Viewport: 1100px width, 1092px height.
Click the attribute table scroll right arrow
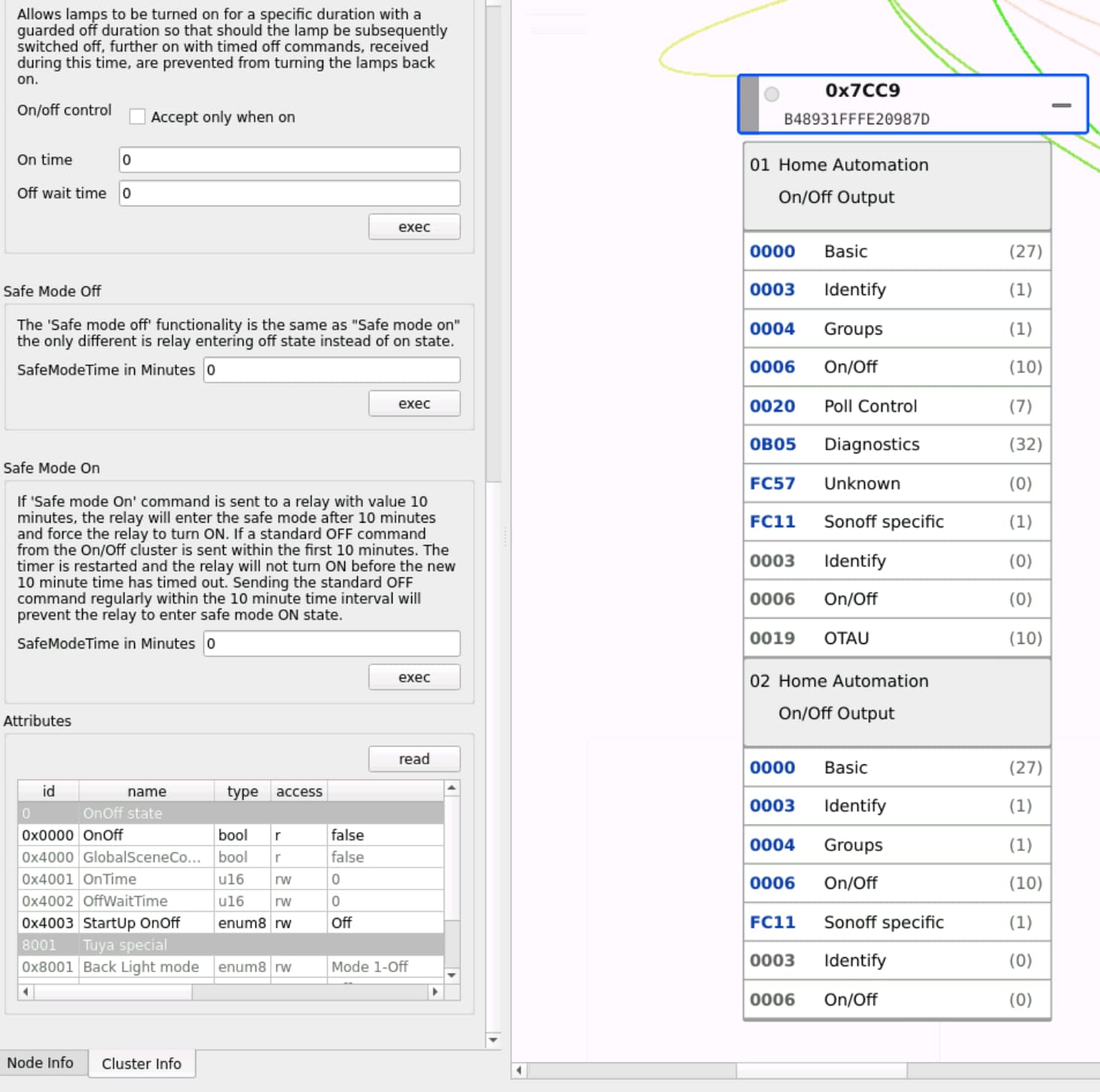tap(435, 992)
